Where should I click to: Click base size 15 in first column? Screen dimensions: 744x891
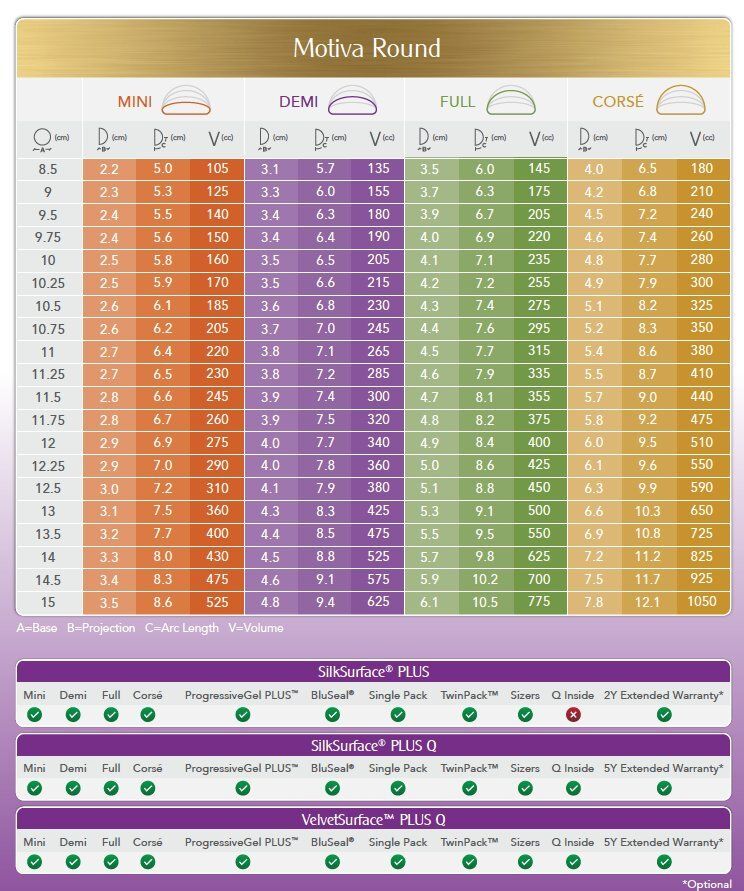point(48,602)
